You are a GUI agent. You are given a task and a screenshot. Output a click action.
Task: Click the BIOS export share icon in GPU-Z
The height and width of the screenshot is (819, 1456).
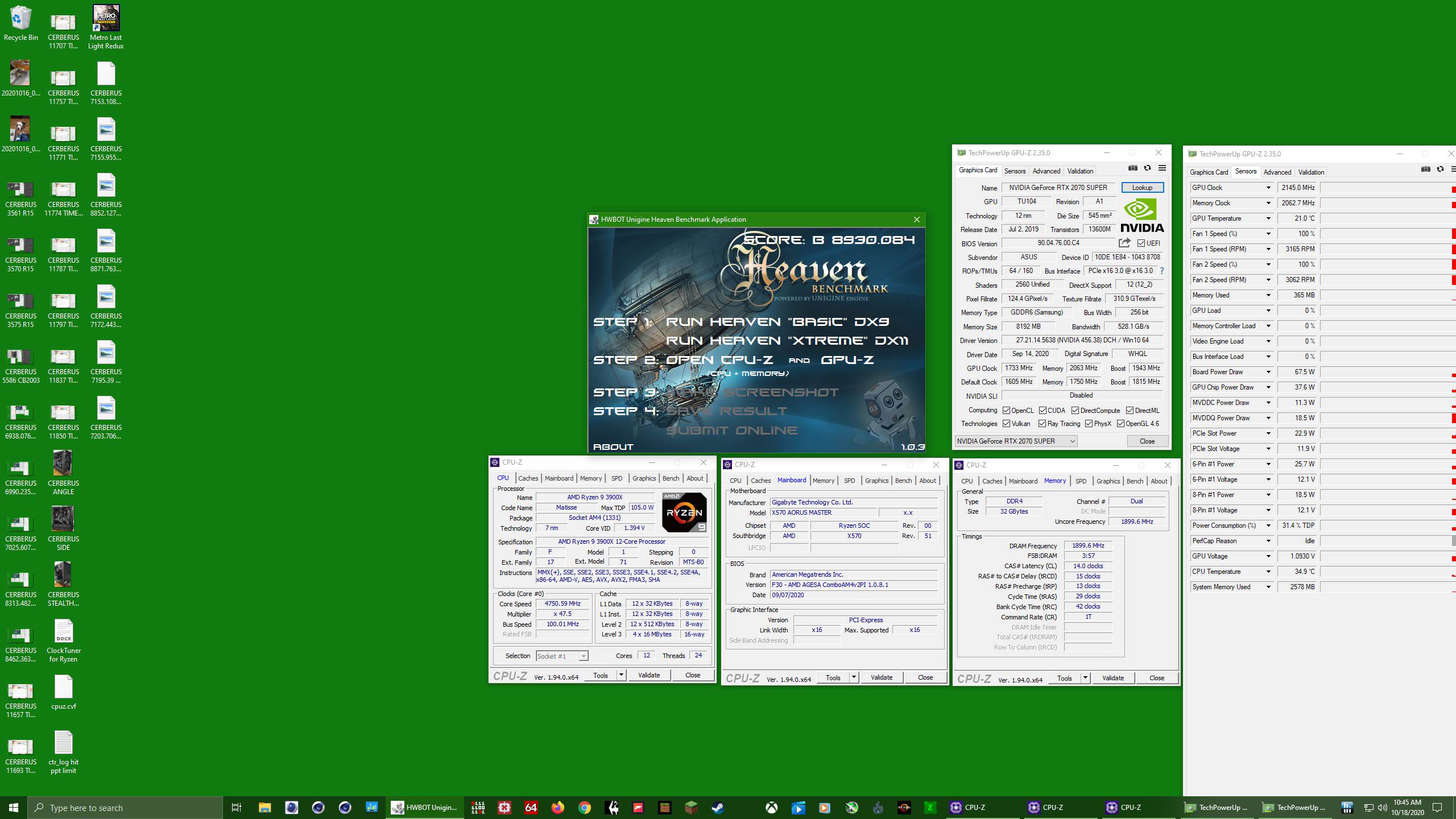tap(1124, 243)
